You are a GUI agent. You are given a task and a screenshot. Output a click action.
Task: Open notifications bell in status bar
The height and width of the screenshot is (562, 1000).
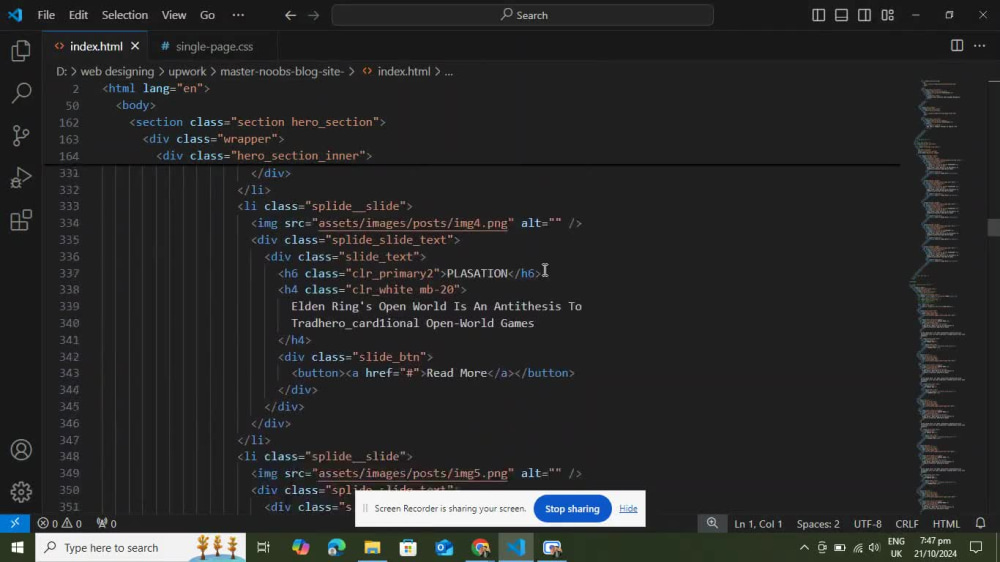[980, 523]
